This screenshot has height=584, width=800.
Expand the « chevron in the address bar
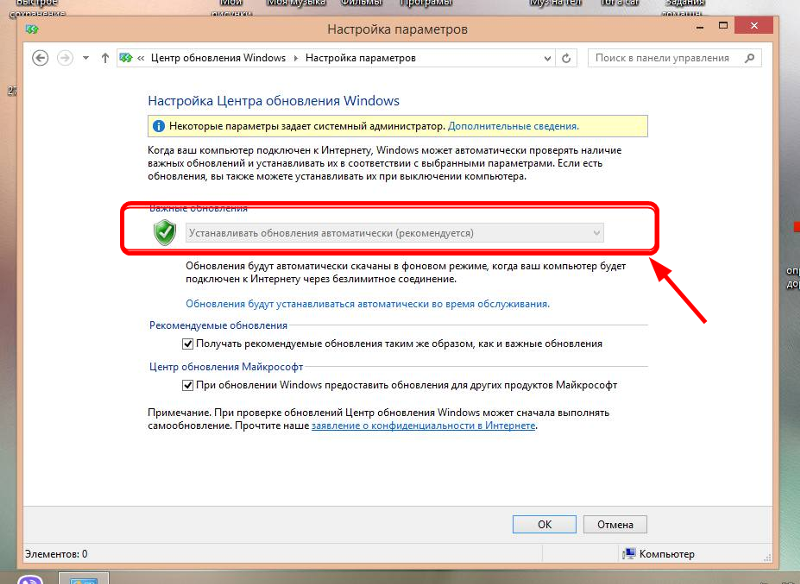(x=141, y=58)
